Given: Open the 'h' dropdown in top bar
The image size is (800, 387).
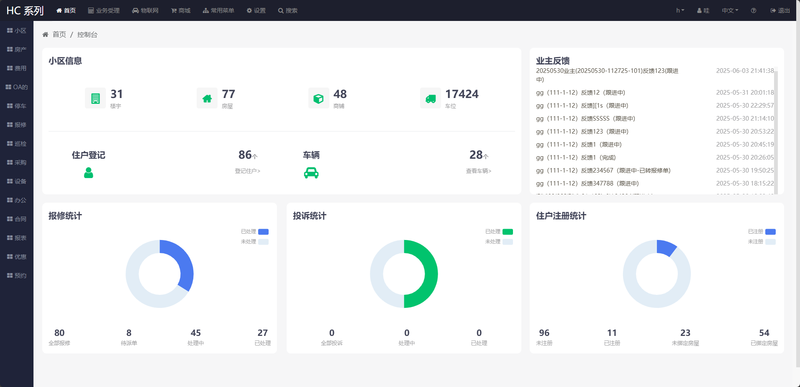Looking at the screenshot, I should (680, 10).
